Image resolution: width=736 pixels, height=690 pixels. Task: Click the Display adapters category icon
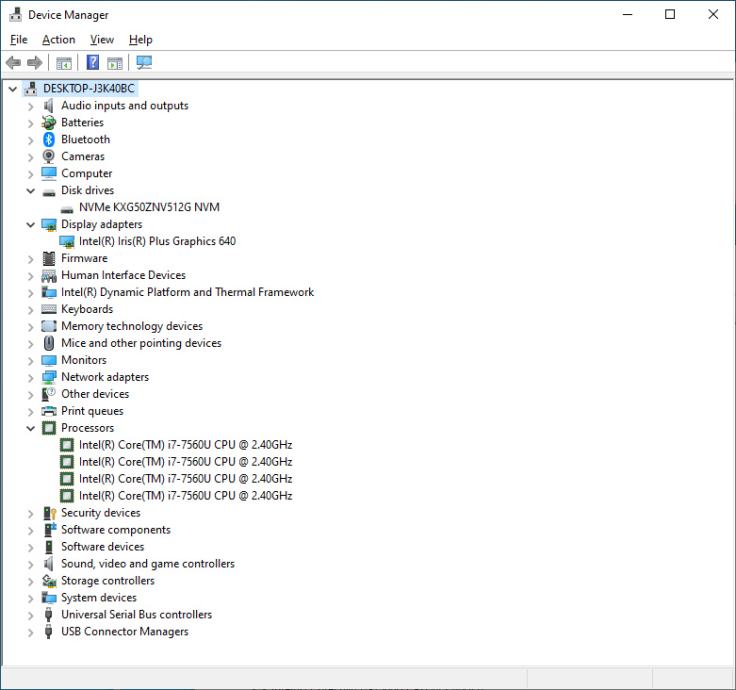[x=49, y=225]
